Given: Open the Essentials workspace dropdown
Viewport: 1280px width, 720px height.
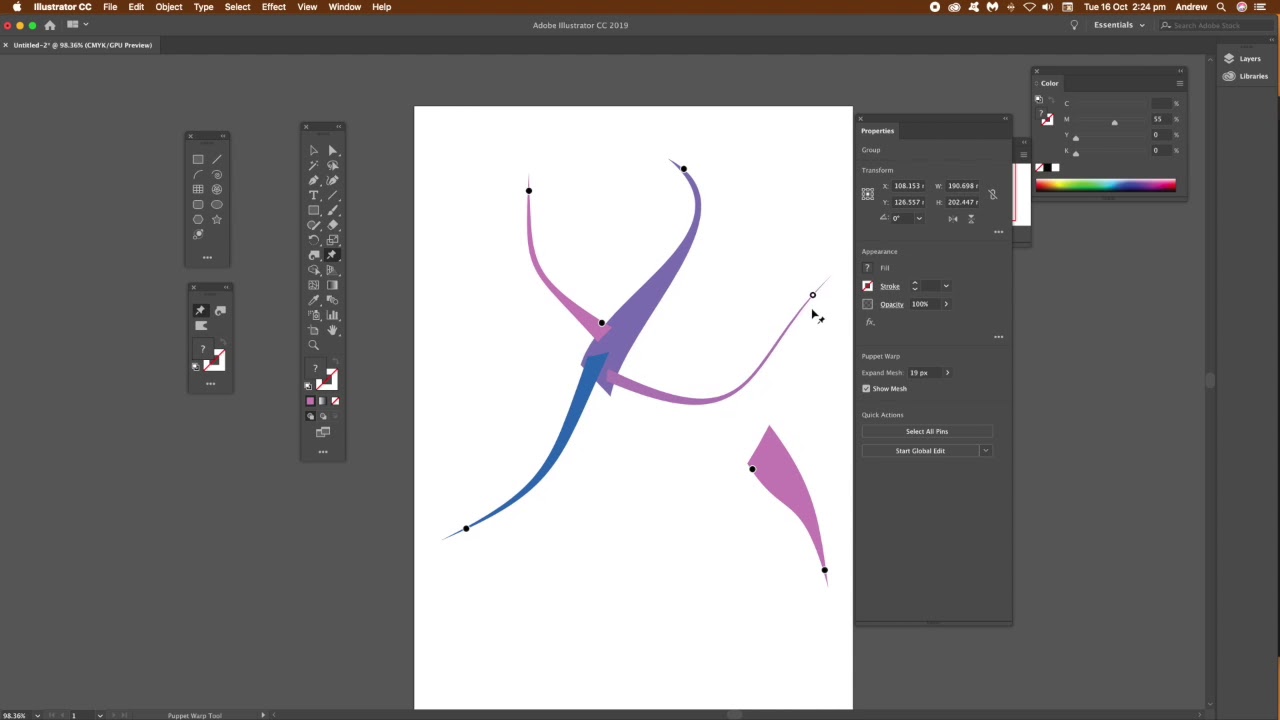Looking at the screenshot, I should coord(1119,25).
